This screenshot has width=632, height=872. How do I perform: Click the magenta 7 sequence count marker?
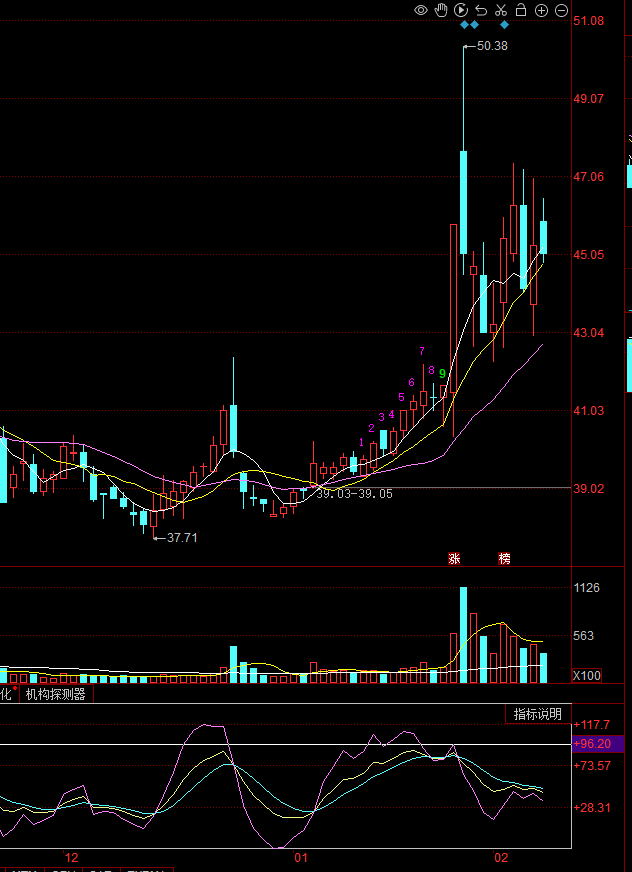(x=422, y=351)
